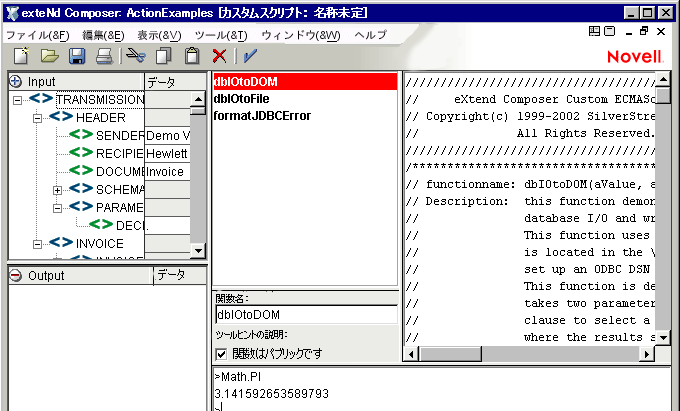Cut selection with the scissors icon
Viewport: 680px width, 411px height.
136,55
